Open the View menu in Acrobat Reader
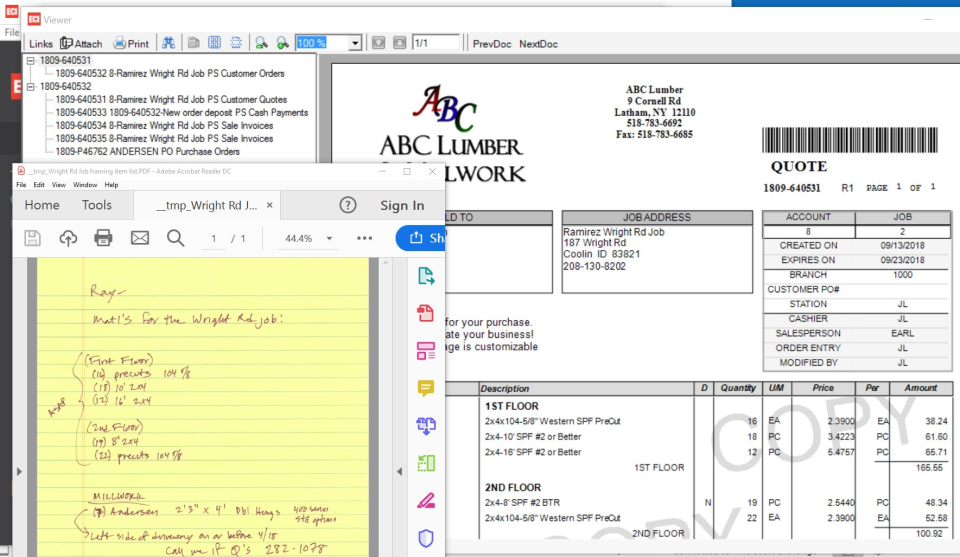This screenshot has height=557, width=960. 59,184
